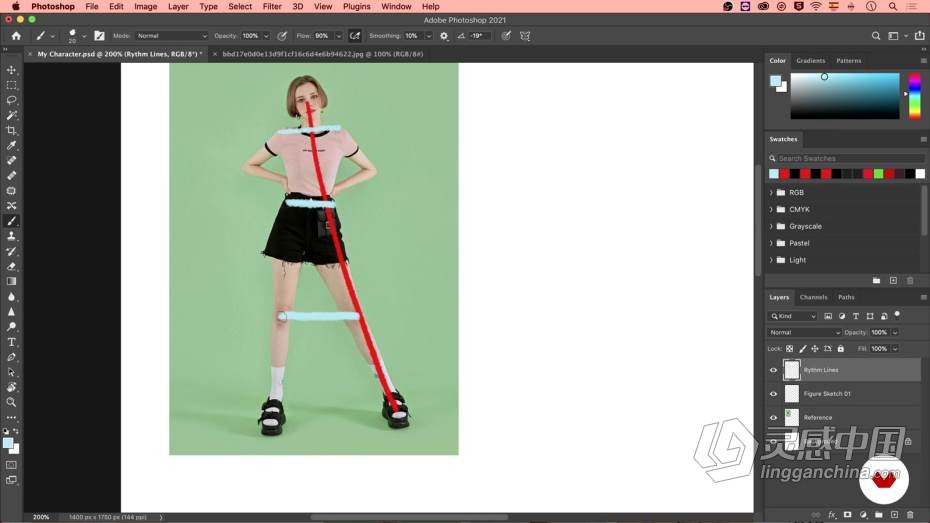Toggle symmetry paint options
This screenshot has width=930, height=523.
click(525, 36)
